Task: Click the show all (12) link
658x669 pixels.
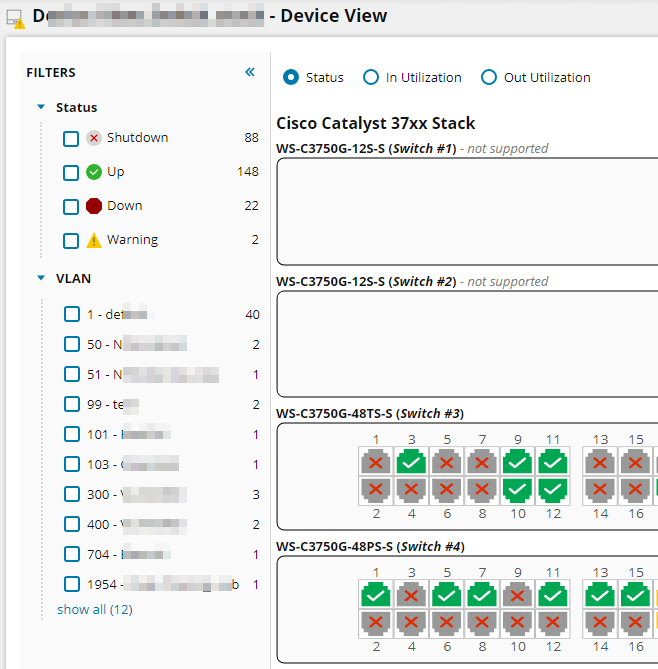Action: tap(94, 609)
